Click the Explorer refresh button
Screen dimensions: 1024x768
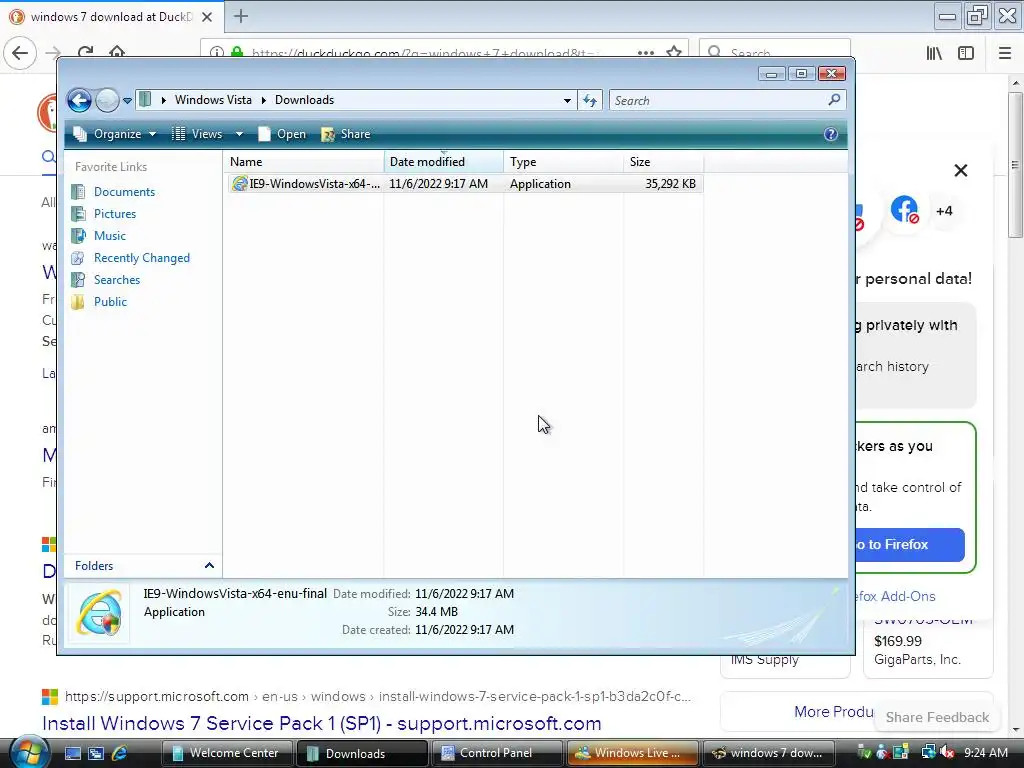click(x=590, y=101)
